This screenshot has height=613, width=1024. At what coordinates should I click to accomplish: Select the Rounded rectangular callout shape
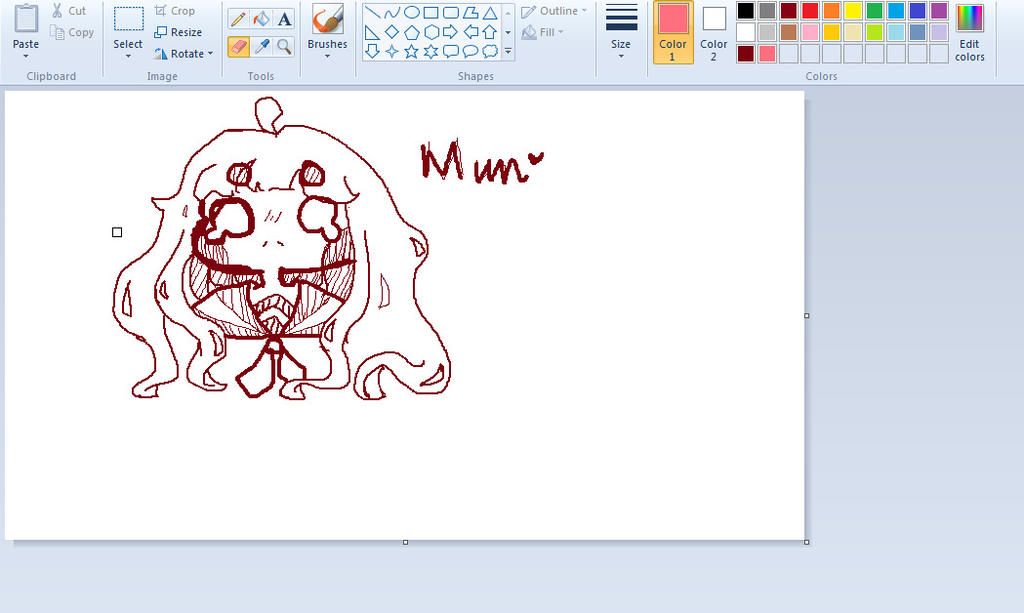(451, 52)
